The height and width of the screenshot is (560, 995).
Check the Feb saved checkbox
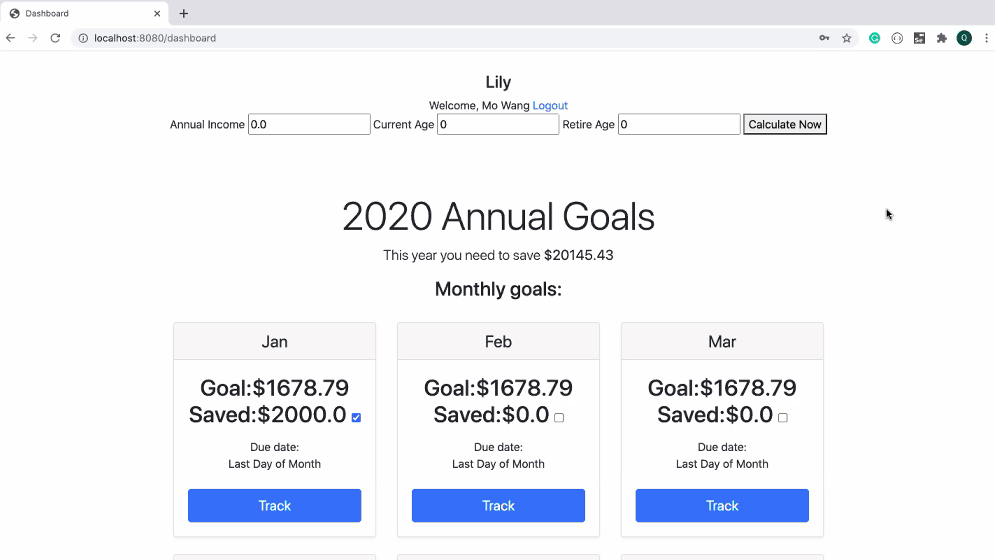pyautogui.click(x=559, y=418)
